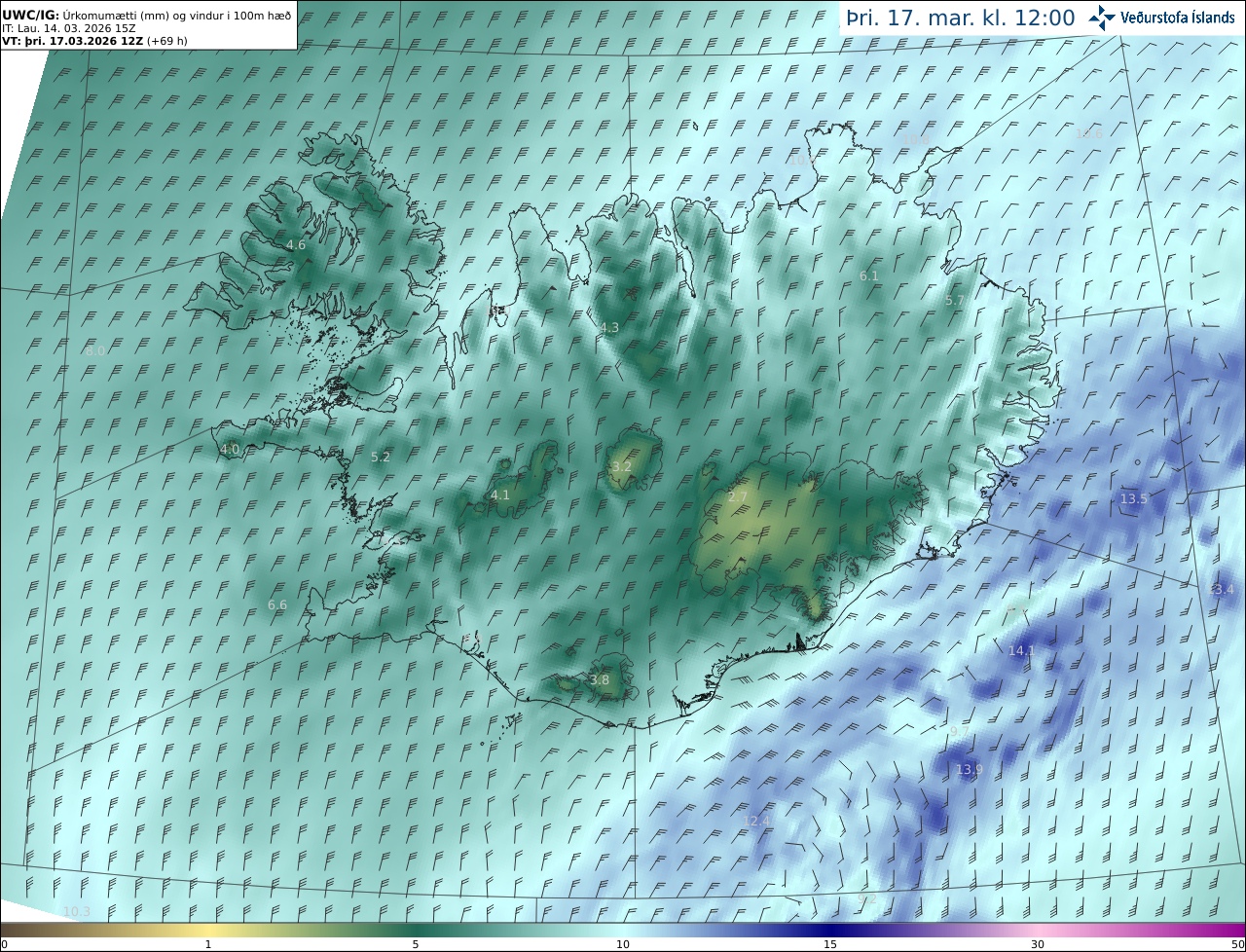Click the 10.6 value in the top right

(x=1089, y=134)
